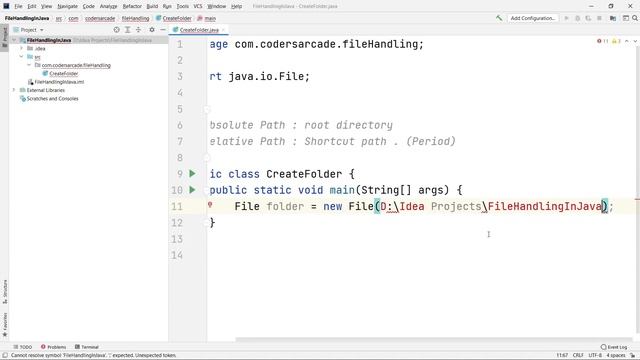Open the File menu
Screen dimensions: 640x360
pyautogui.click(x=18, y=6)
